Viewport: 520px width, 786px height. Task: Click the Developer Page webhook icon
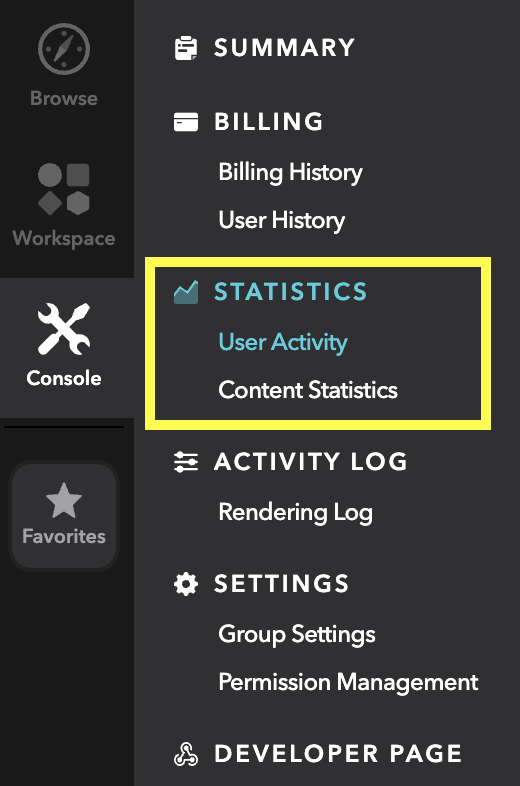[186, 754]
